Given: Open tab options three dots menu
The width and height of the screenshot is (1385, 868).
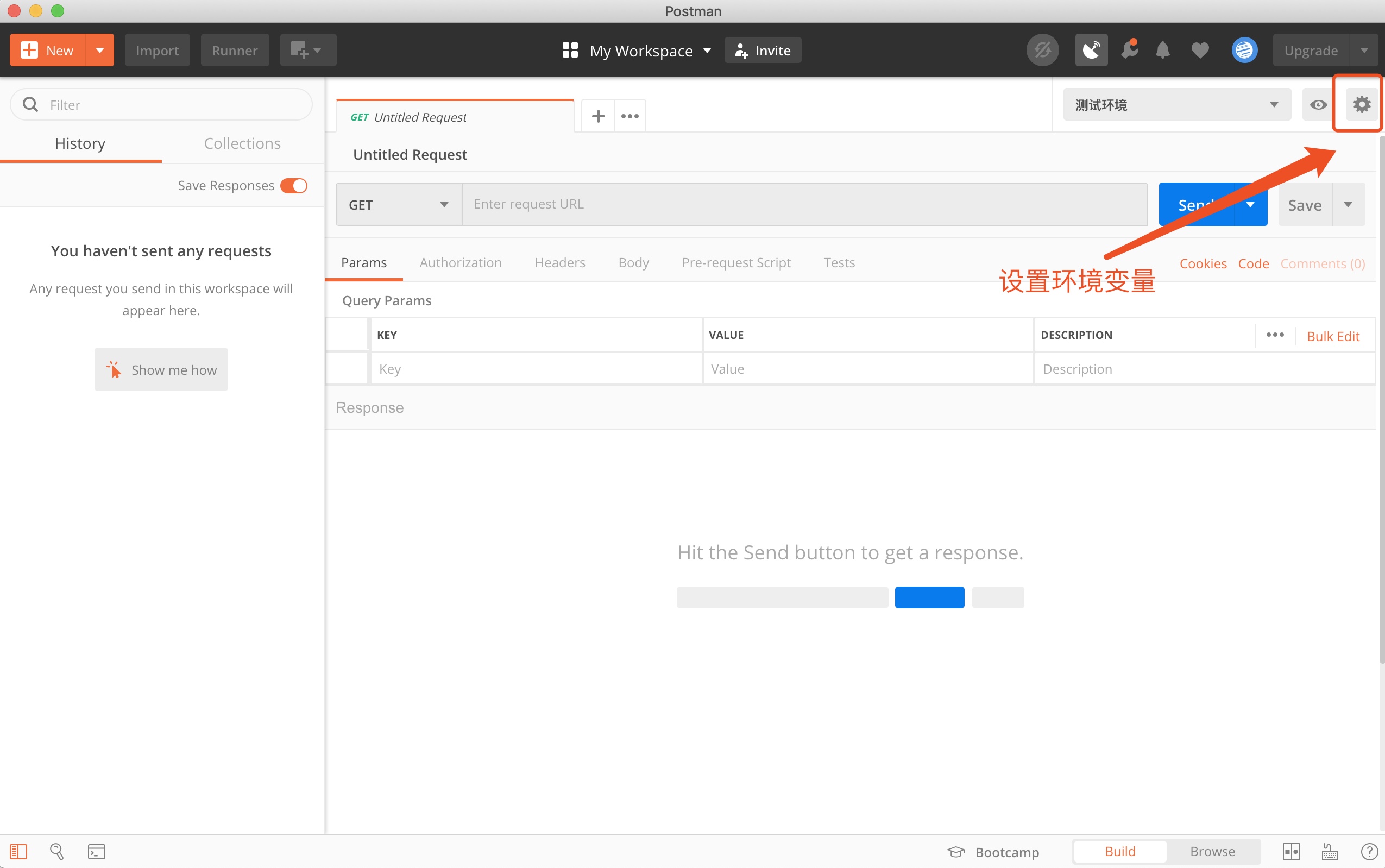Looking at the screenshot, I should tap(629, 116).
